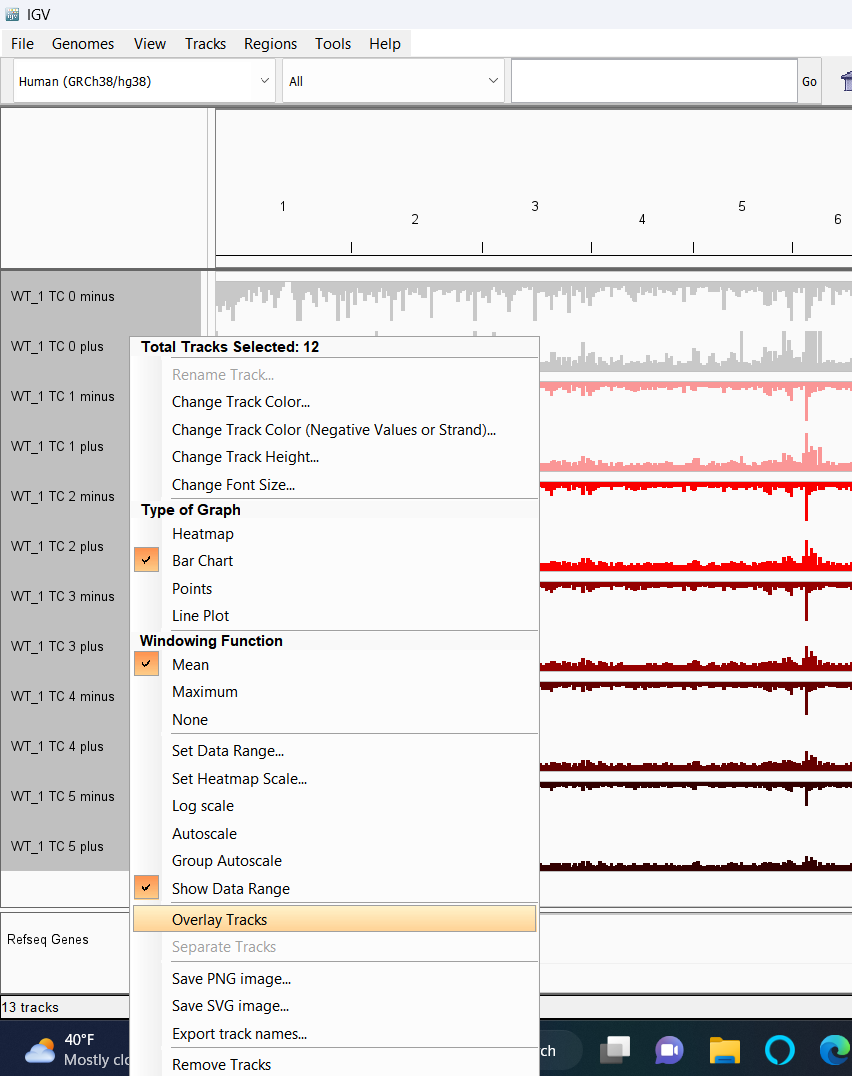Open the Tracks menu

pyautogui.click(x=205, y=44)
